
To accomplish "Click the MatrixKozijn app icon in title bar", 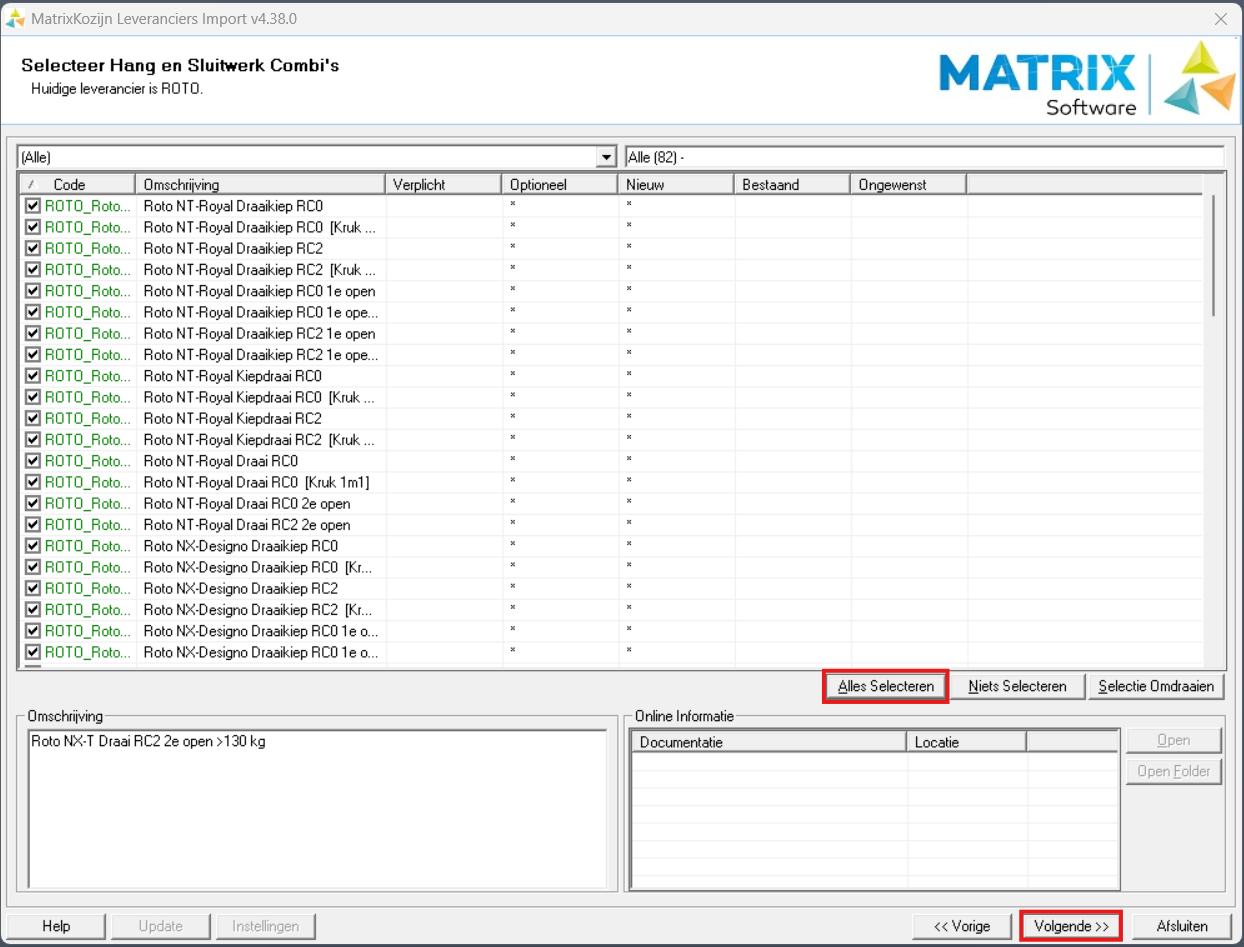I will pos(15,18).
